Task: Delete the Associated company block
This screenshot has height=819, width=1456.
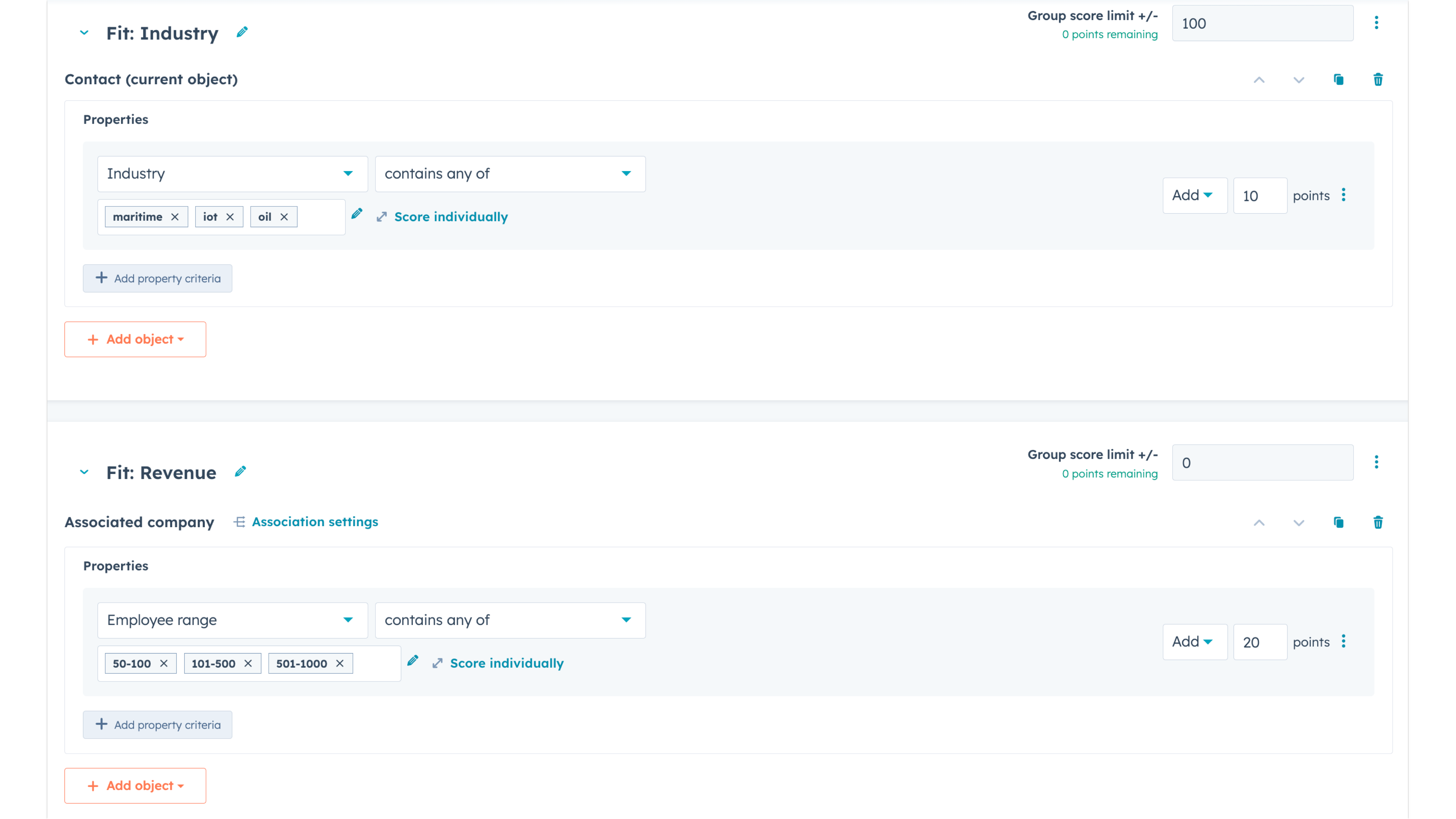Action: point(1378,522)
